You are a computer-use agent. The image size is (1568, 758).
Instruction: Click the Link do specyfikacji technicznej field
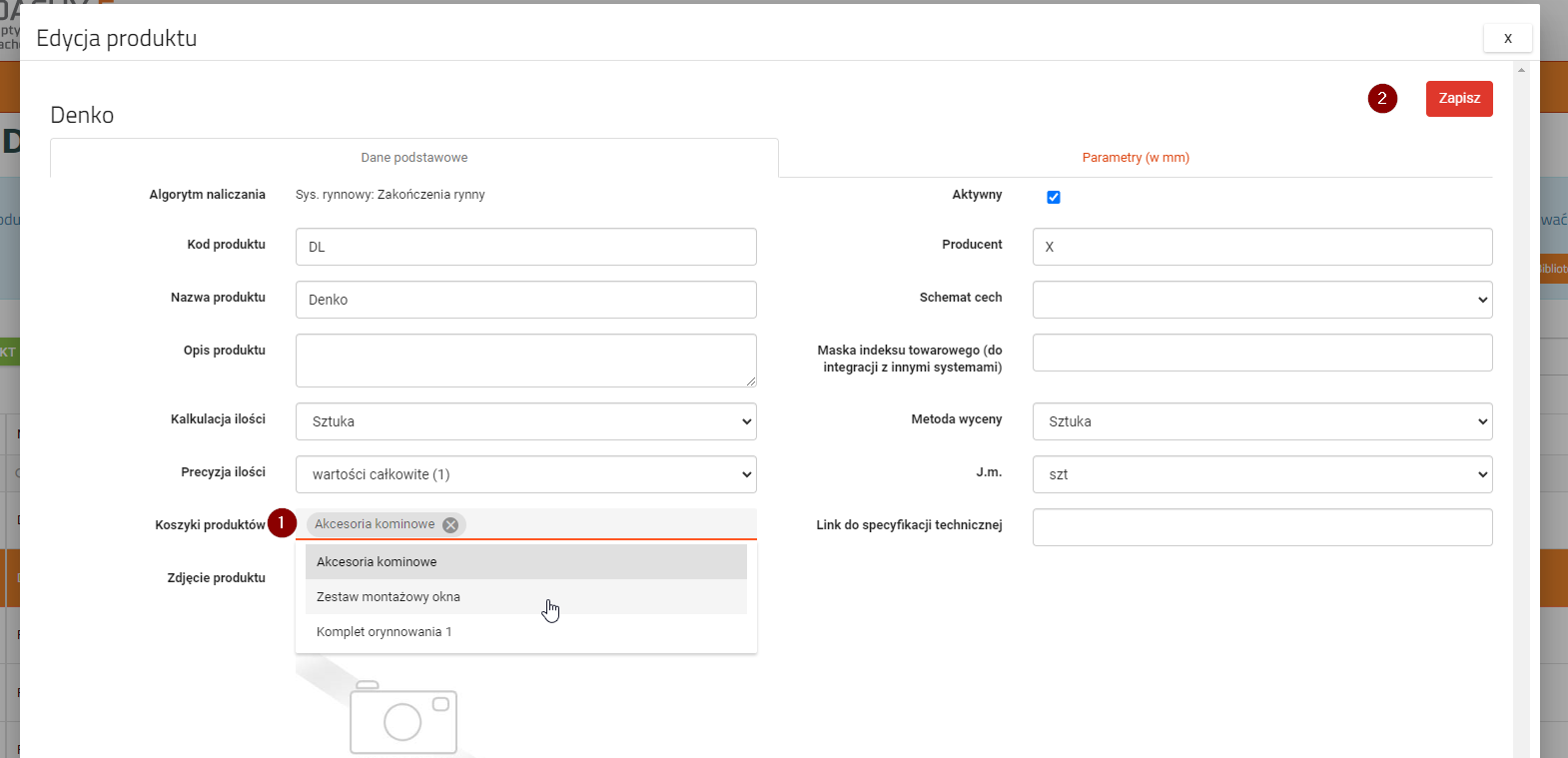tap(1261, 527)
